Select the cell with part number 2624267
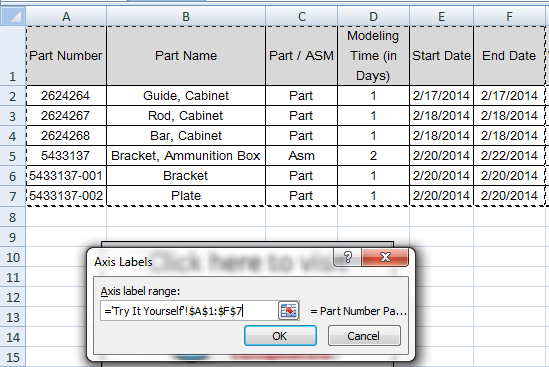Image resolution: width=549 pixels, height=367 pixels. click(66, 116)
